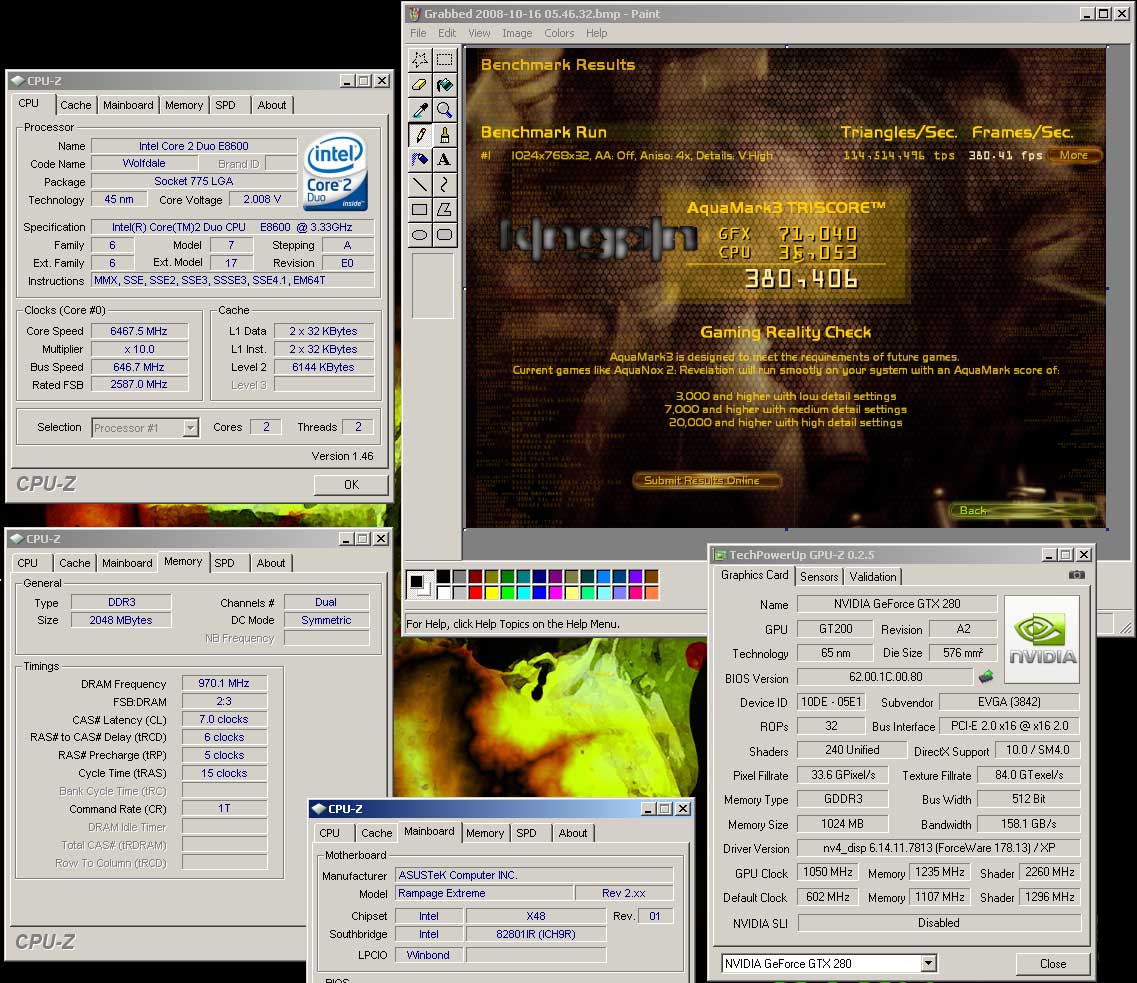Click the Close button in GPU-Z
This screenshot has width=1137, height=983.
coord(1053,963)
